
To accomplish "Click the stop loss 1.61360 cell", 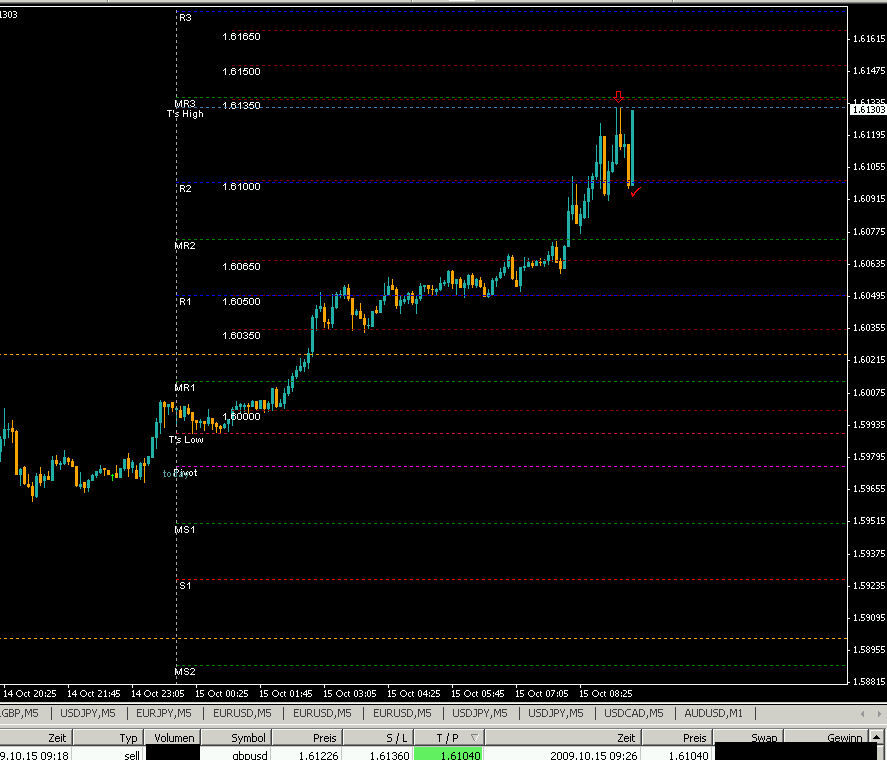I will [378, 755].
